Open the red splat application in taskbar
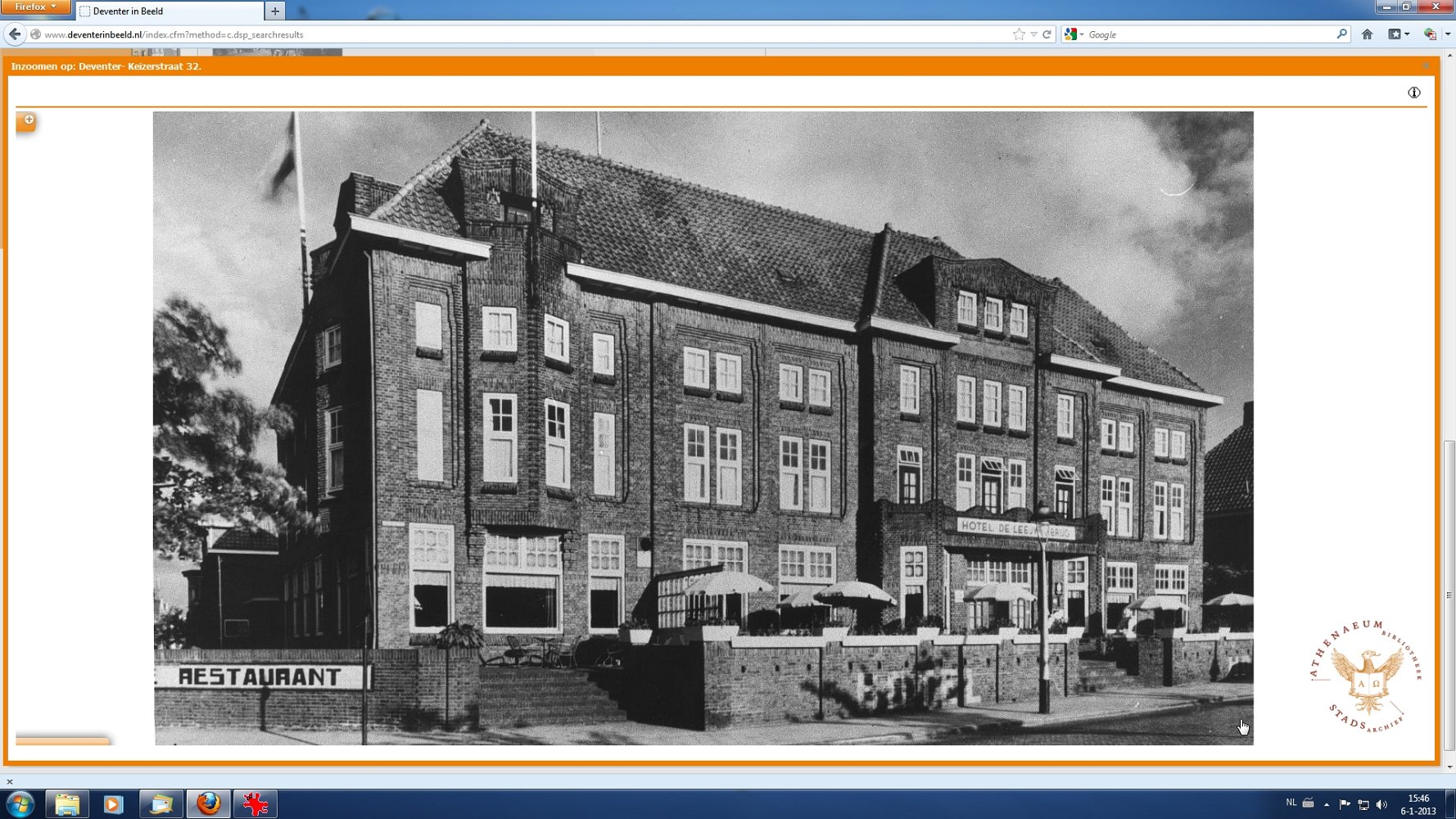 pos(255,804)
